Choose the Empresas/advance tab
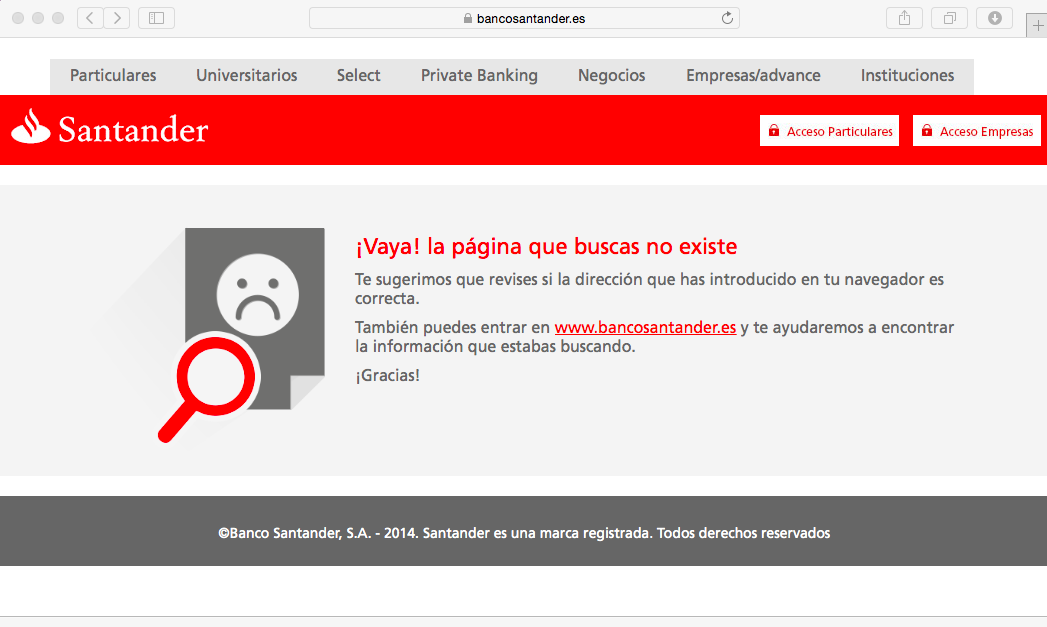Screen dimensions: 1047x627 pos(753,76)
